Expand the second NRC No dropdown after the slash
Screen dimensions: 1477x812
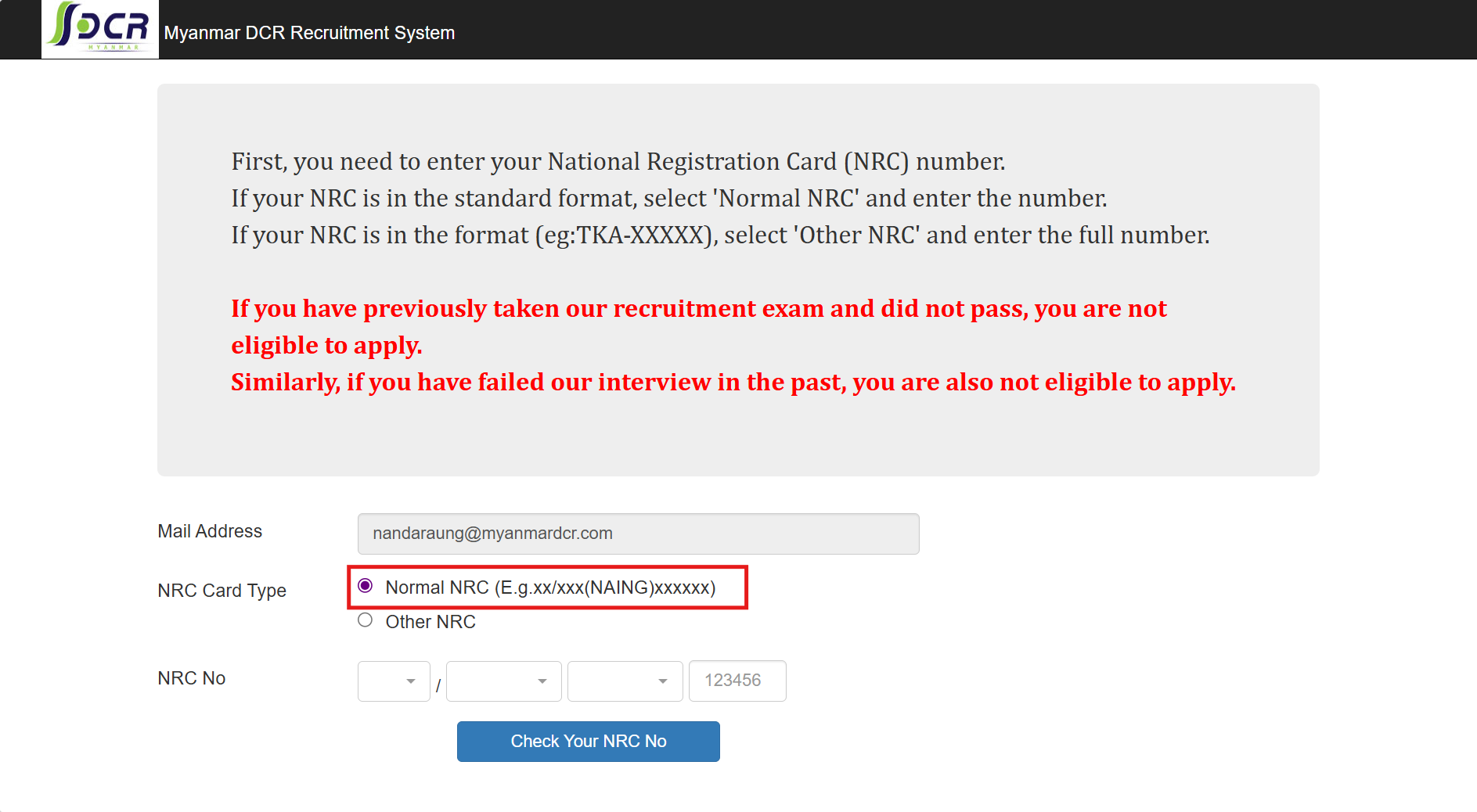(x=503, y=681)
